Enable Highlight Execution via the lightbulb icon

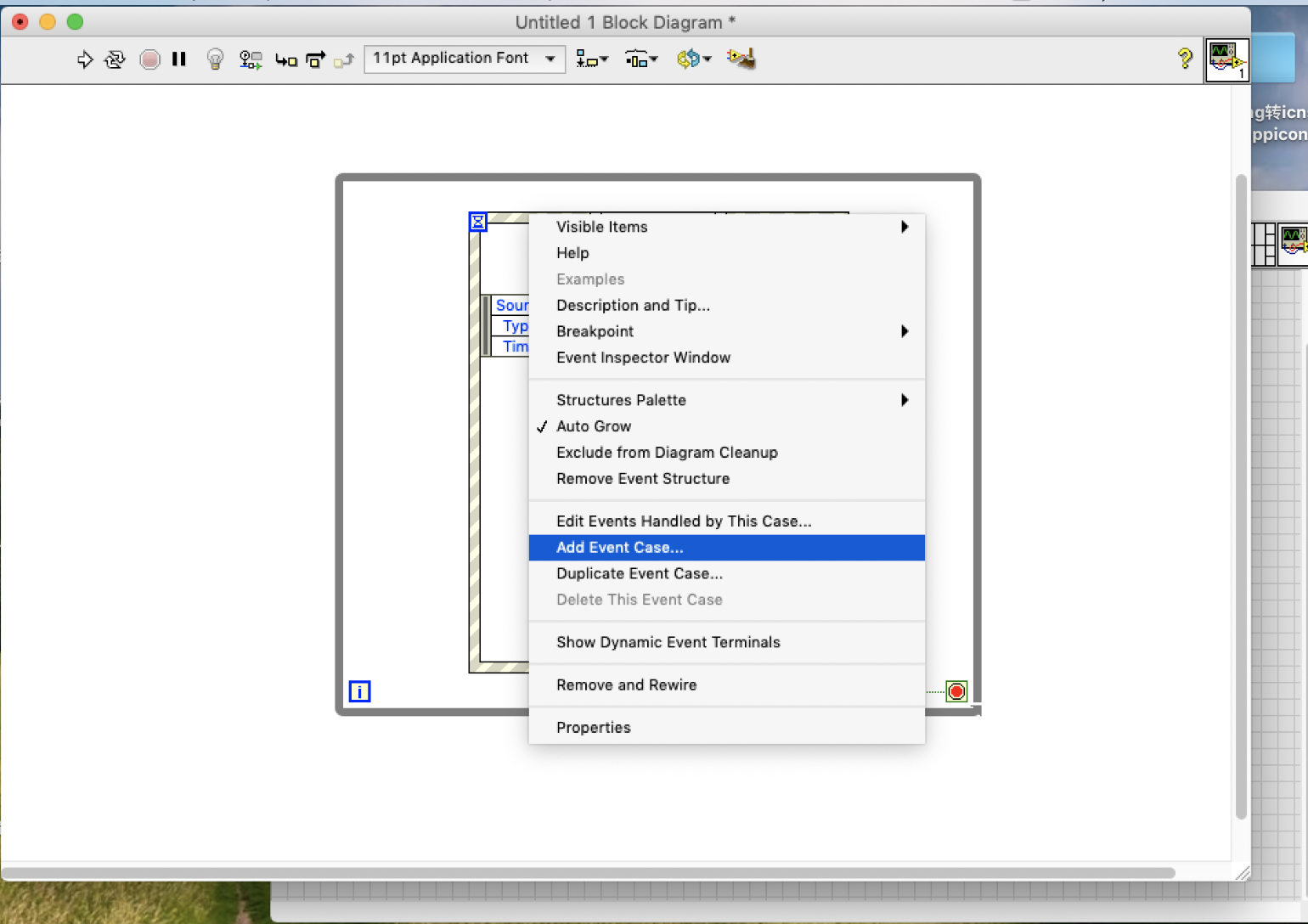[x=214, y=59]
